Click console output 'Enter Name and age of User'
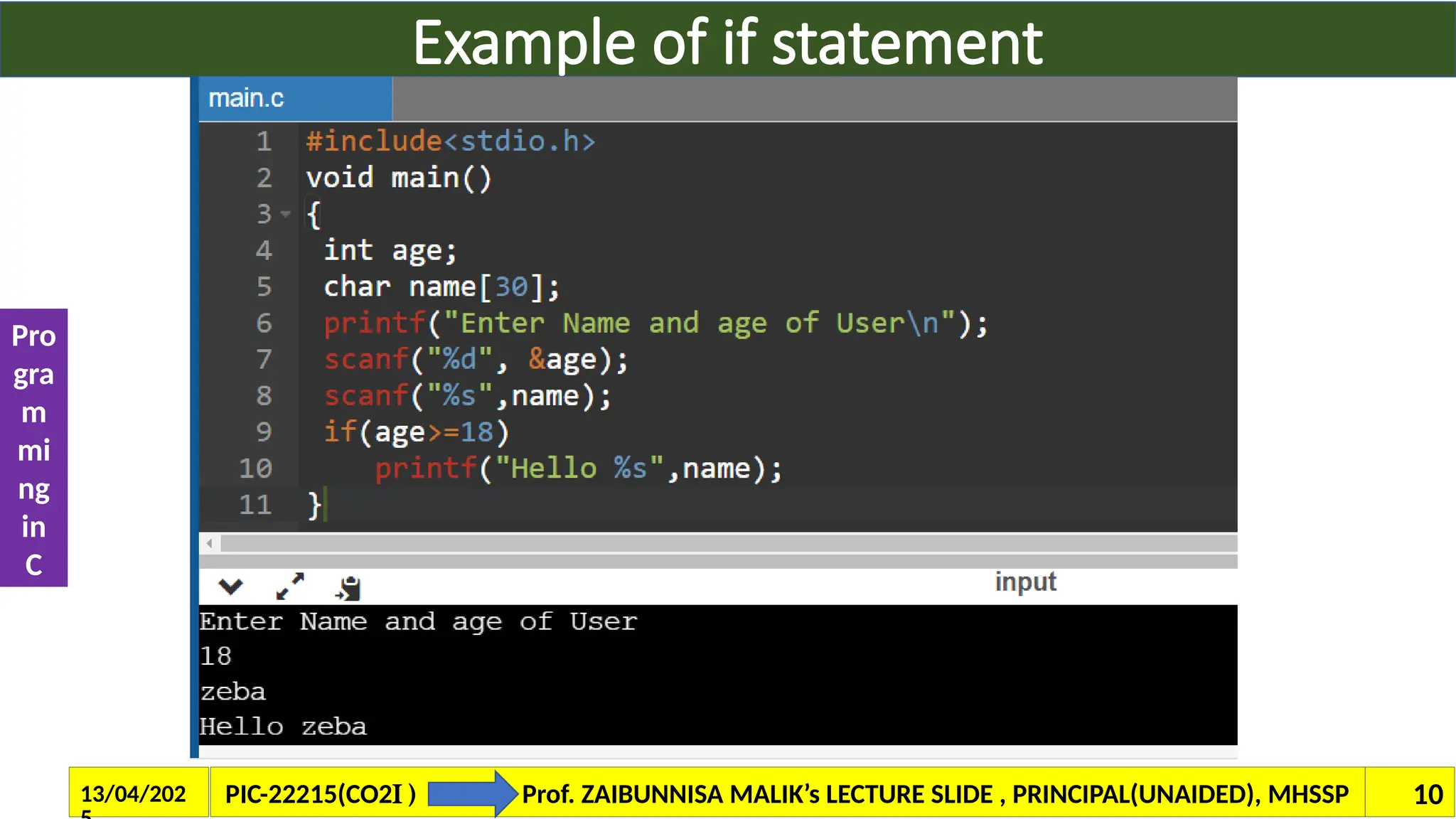The width and height of the screenshot is (1456, 819). pos(418,622)
